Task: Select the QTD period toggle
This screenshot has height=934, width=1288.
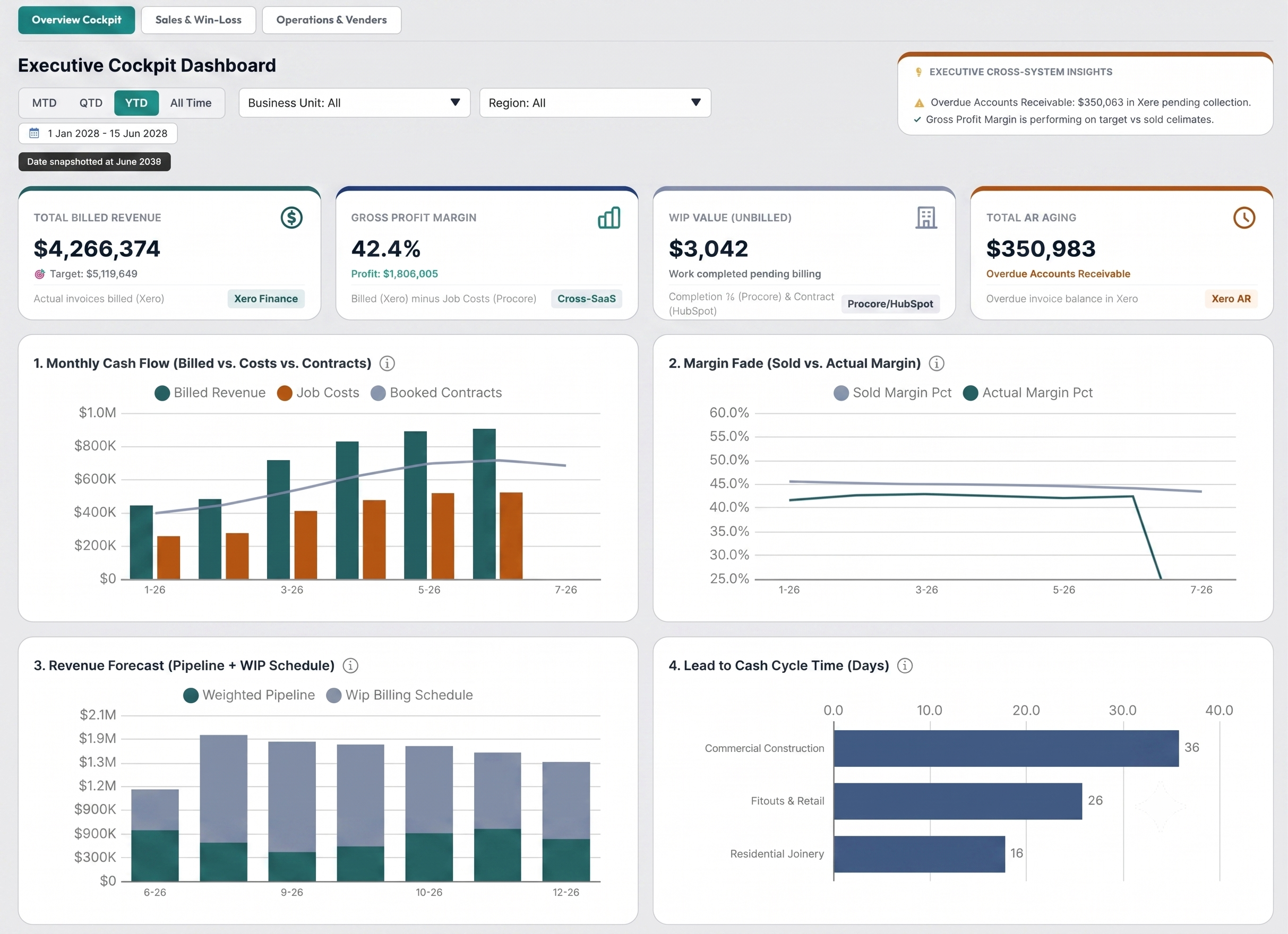Action: point(91,103)
